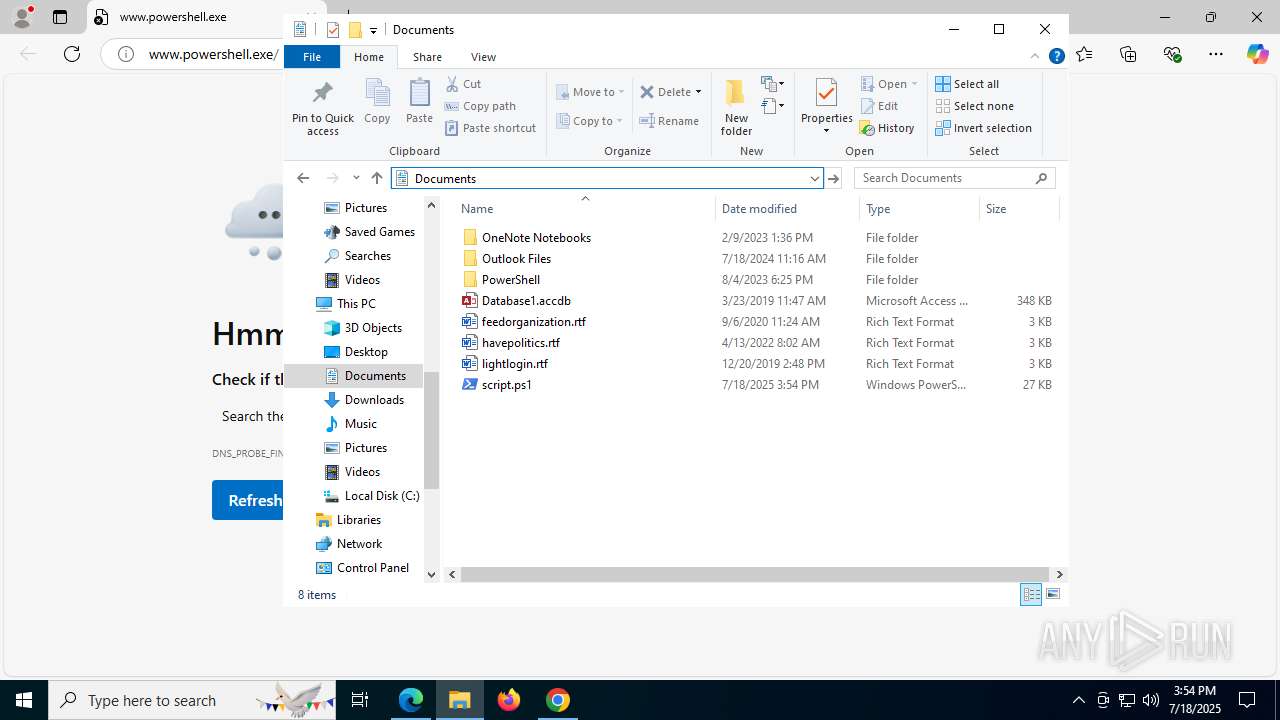Refresh the browser page icon
The width and height of the screenshot is (1280, 720).
(72, 54)
